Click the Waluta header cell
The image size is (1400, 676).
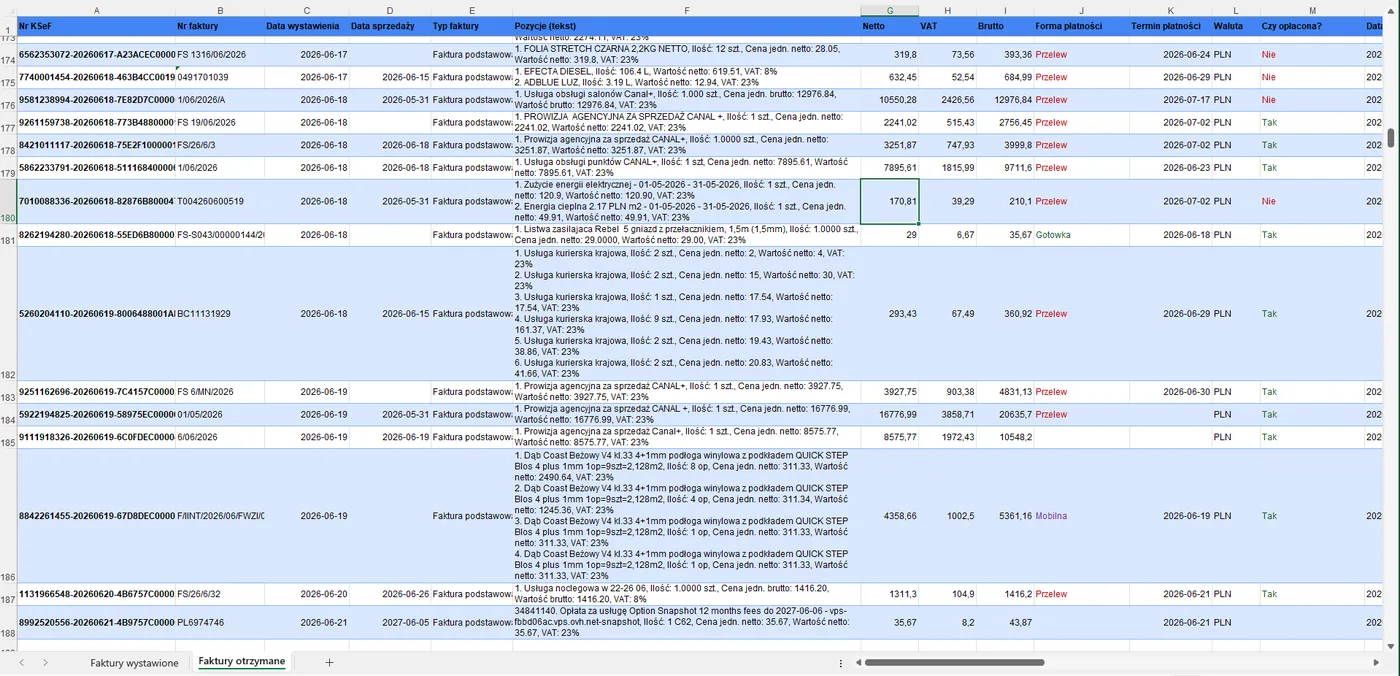(1235, 26)
